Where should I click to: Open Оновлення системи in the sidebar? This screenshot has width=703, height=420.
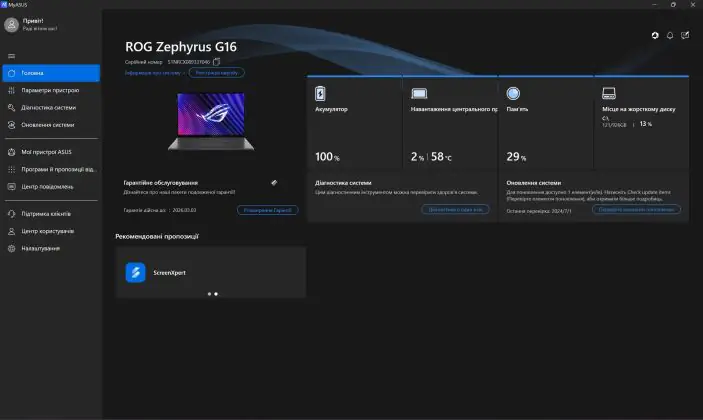coord(51,125)
